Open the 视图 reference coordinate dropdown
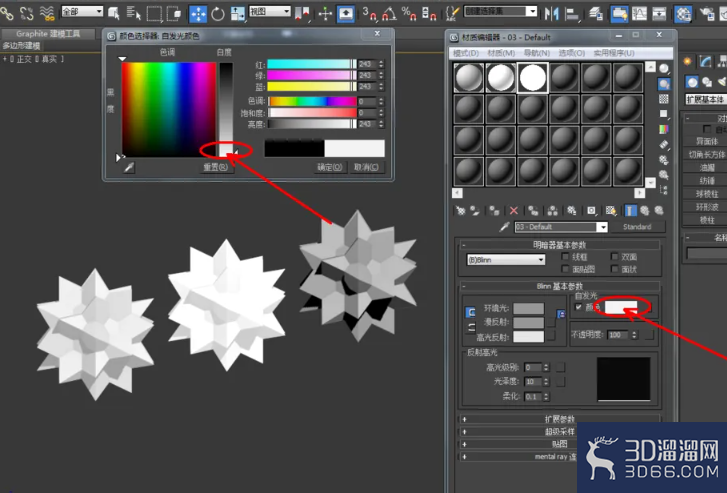727x493 pixels. click(x=270, y=12)
